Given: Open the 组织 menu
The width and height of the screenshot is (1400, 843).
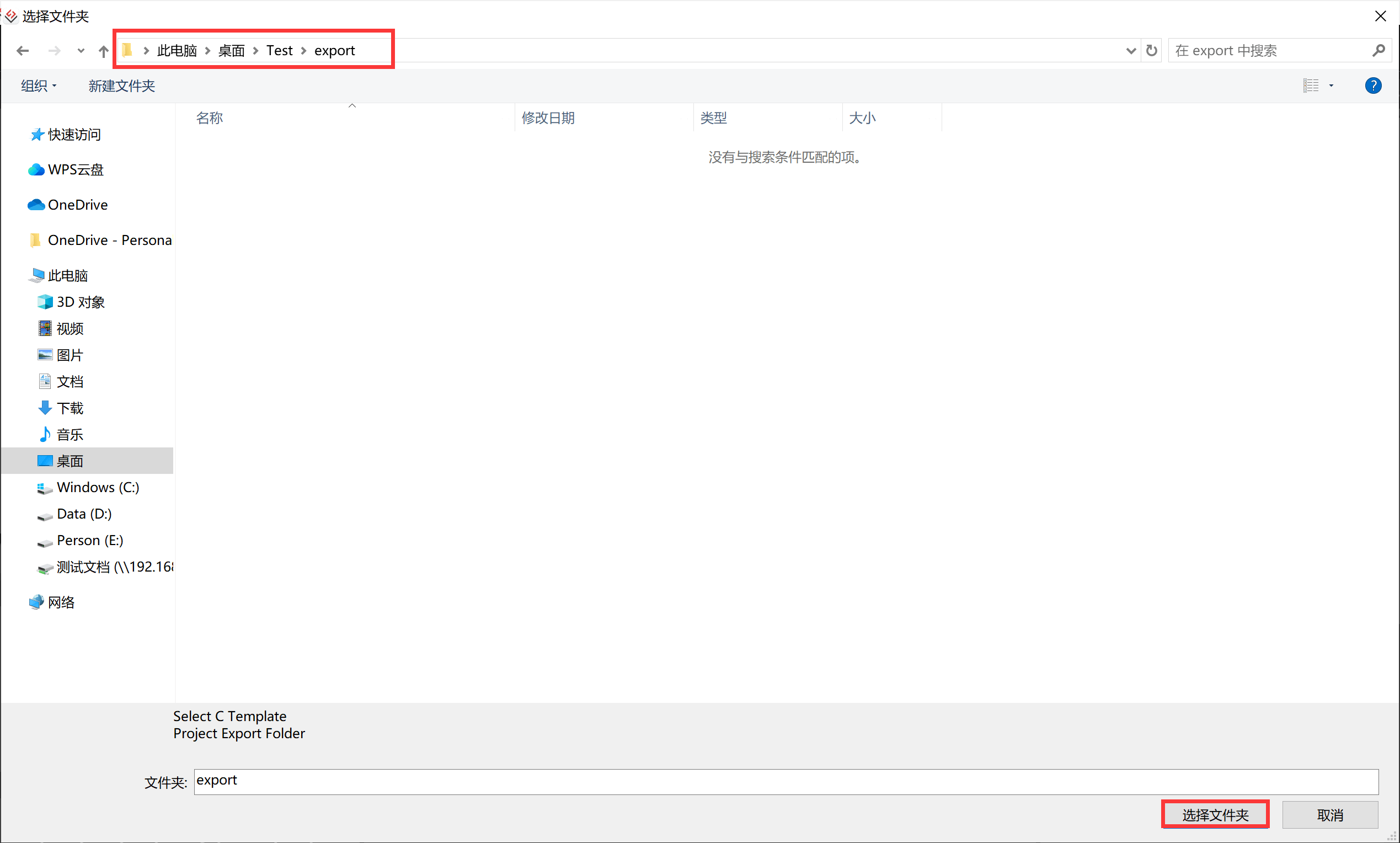Looking at the screenshot, I should (x=39, y=86).
